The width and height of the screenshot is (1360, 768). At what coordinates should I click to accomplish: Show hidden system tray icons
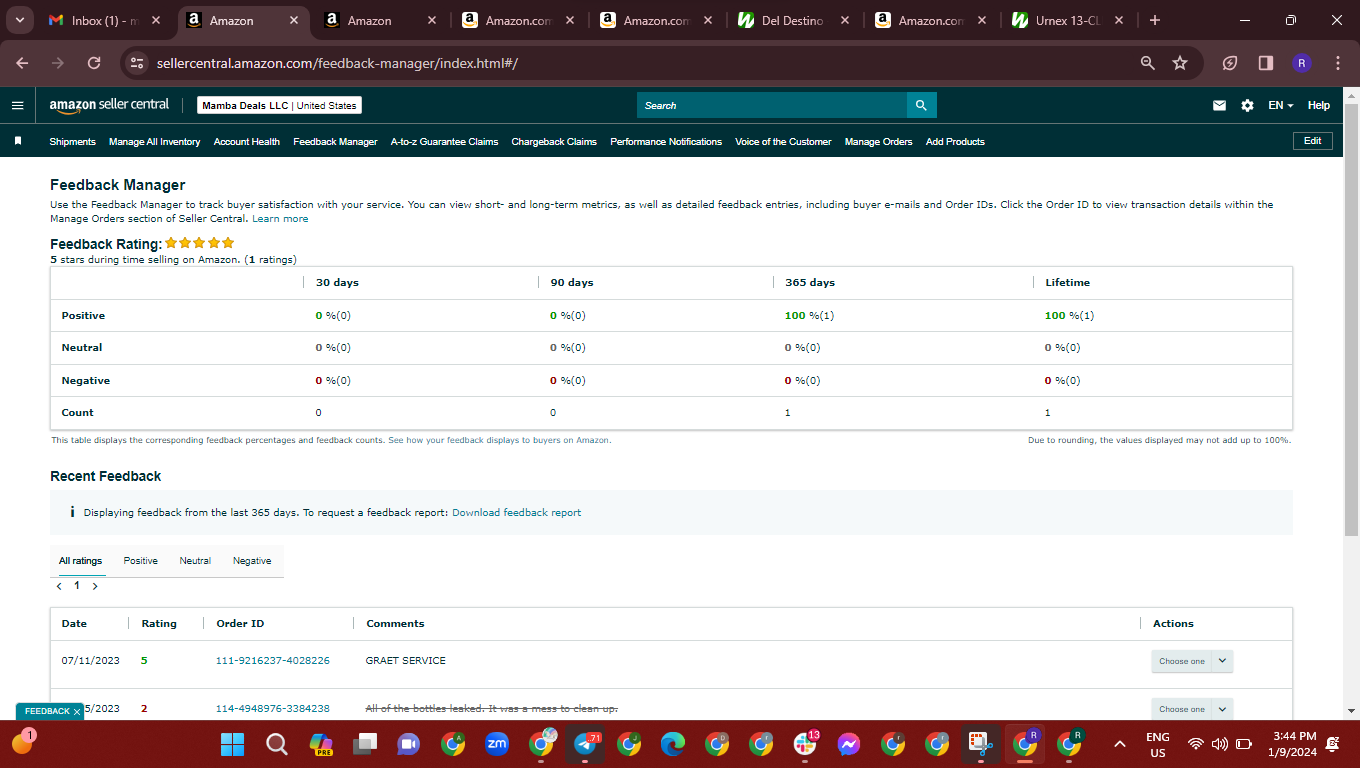coord(1120,744)
